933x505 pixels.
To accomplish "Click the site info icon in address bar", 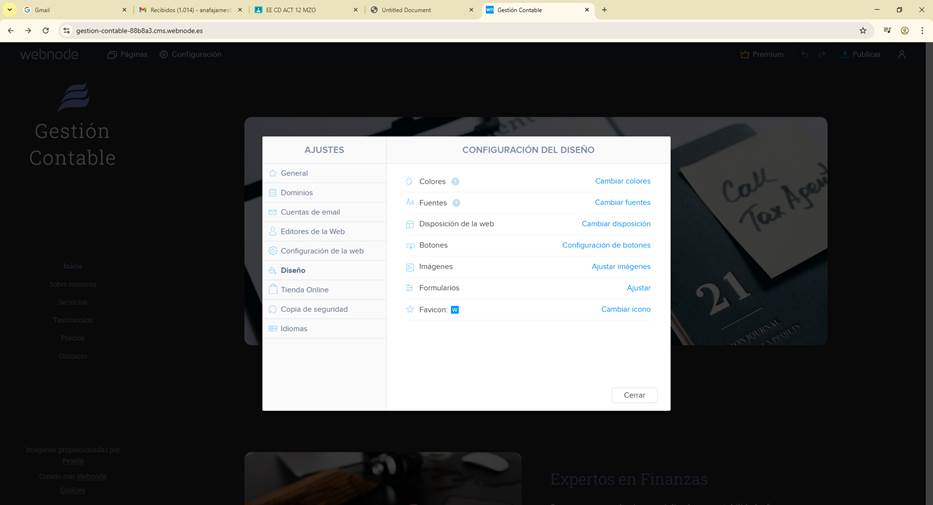I will pos(67,31).
